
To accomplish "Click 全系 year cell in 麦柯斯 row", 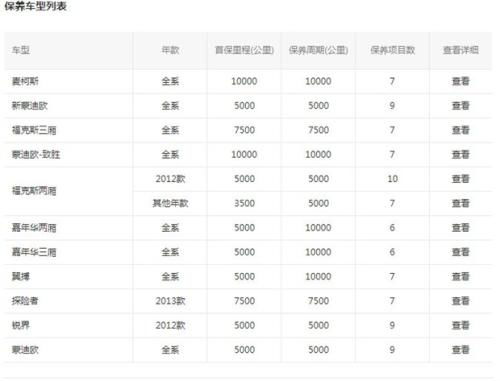I will (170, 81).
